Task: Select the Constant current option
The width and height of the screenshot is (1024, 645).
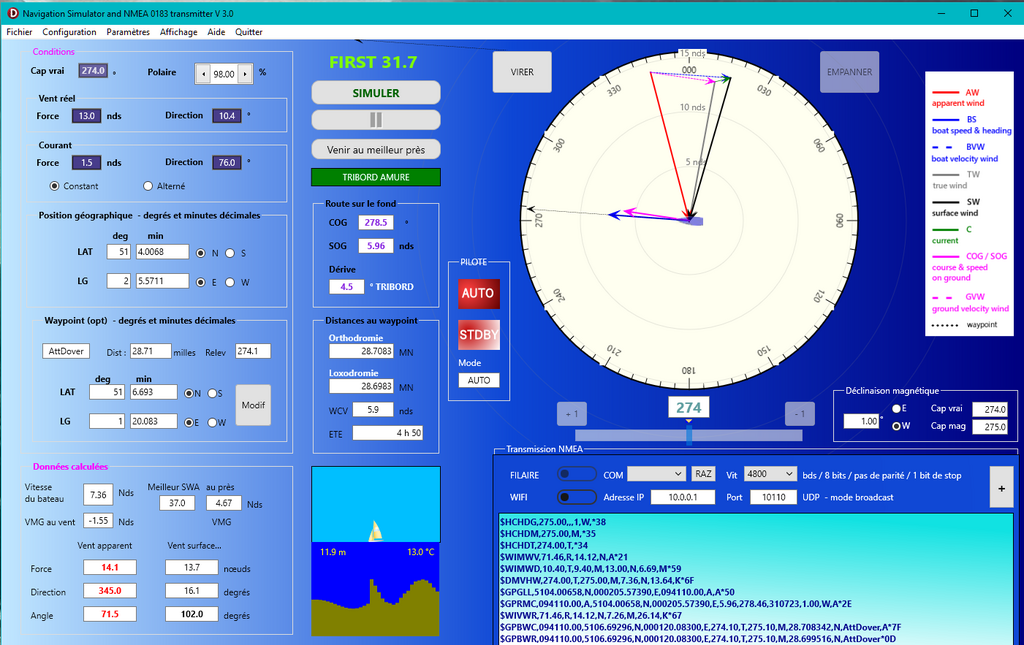Action: 55,186
